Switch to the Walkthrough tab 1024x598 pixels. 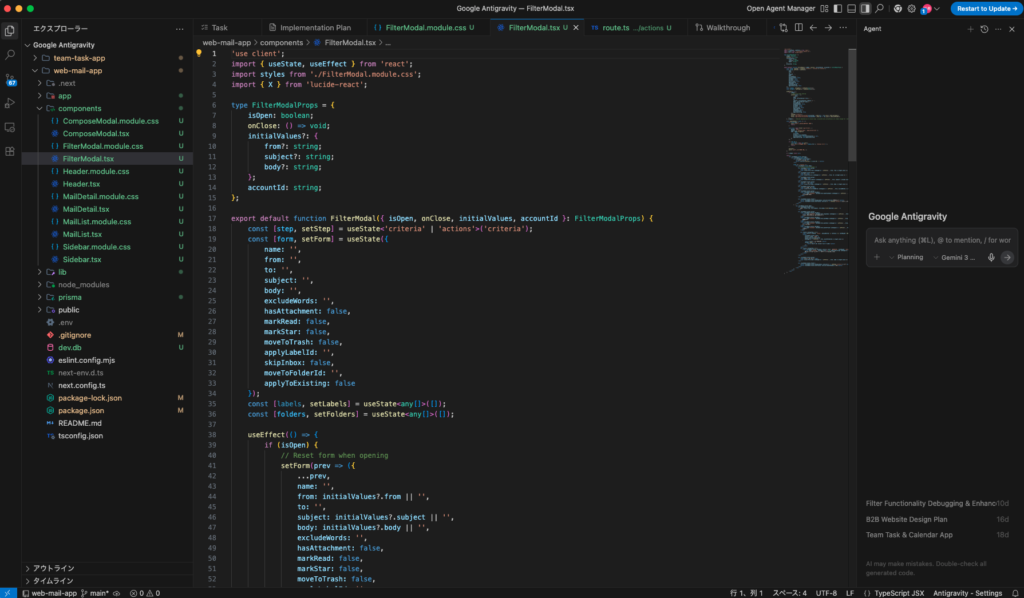(x=726, y=28)
